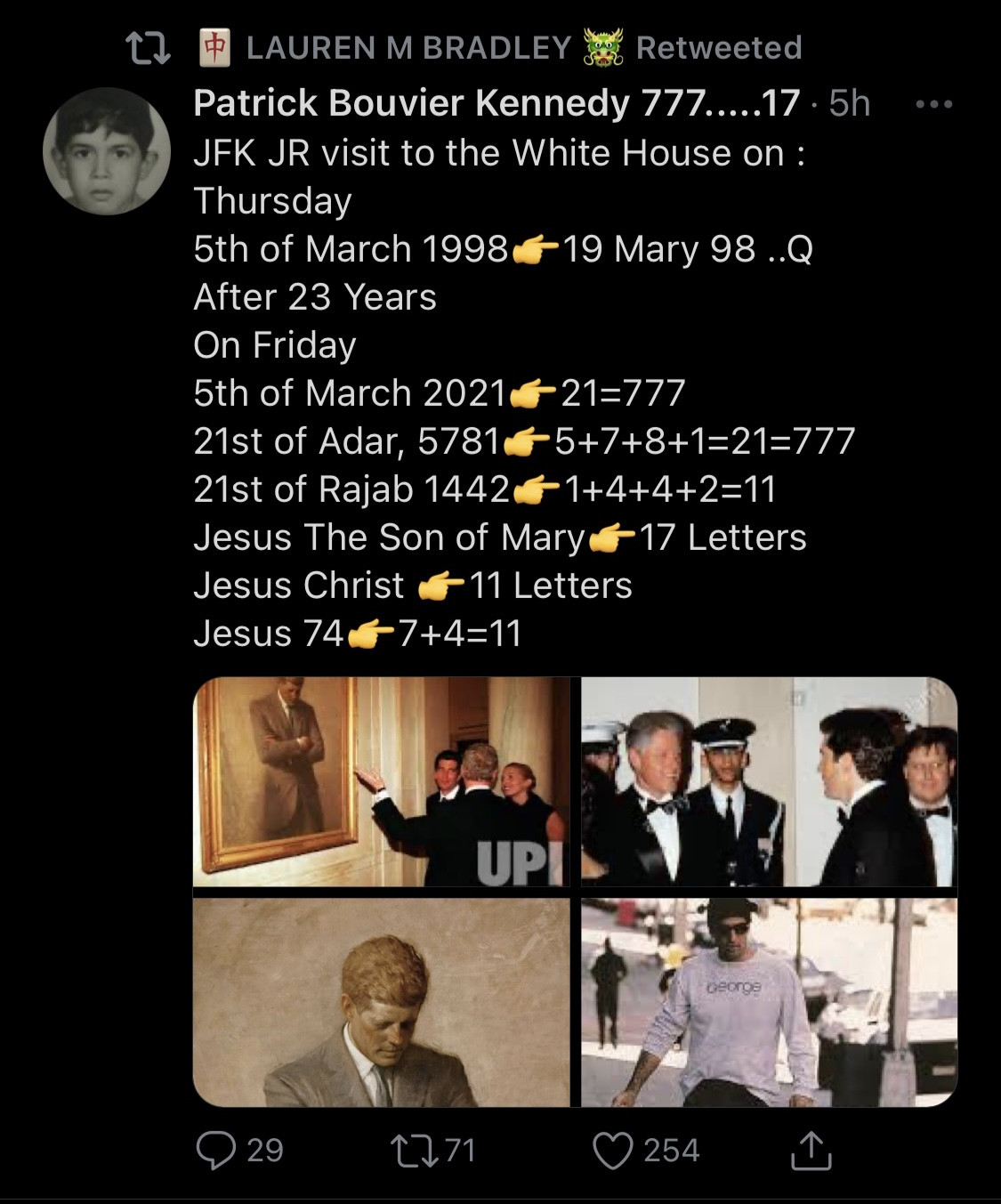Tap the tweet text about Jesus Christ letters
Image resolution: width=1001 pixels, height=1204 pixels.
click(413, 586)
